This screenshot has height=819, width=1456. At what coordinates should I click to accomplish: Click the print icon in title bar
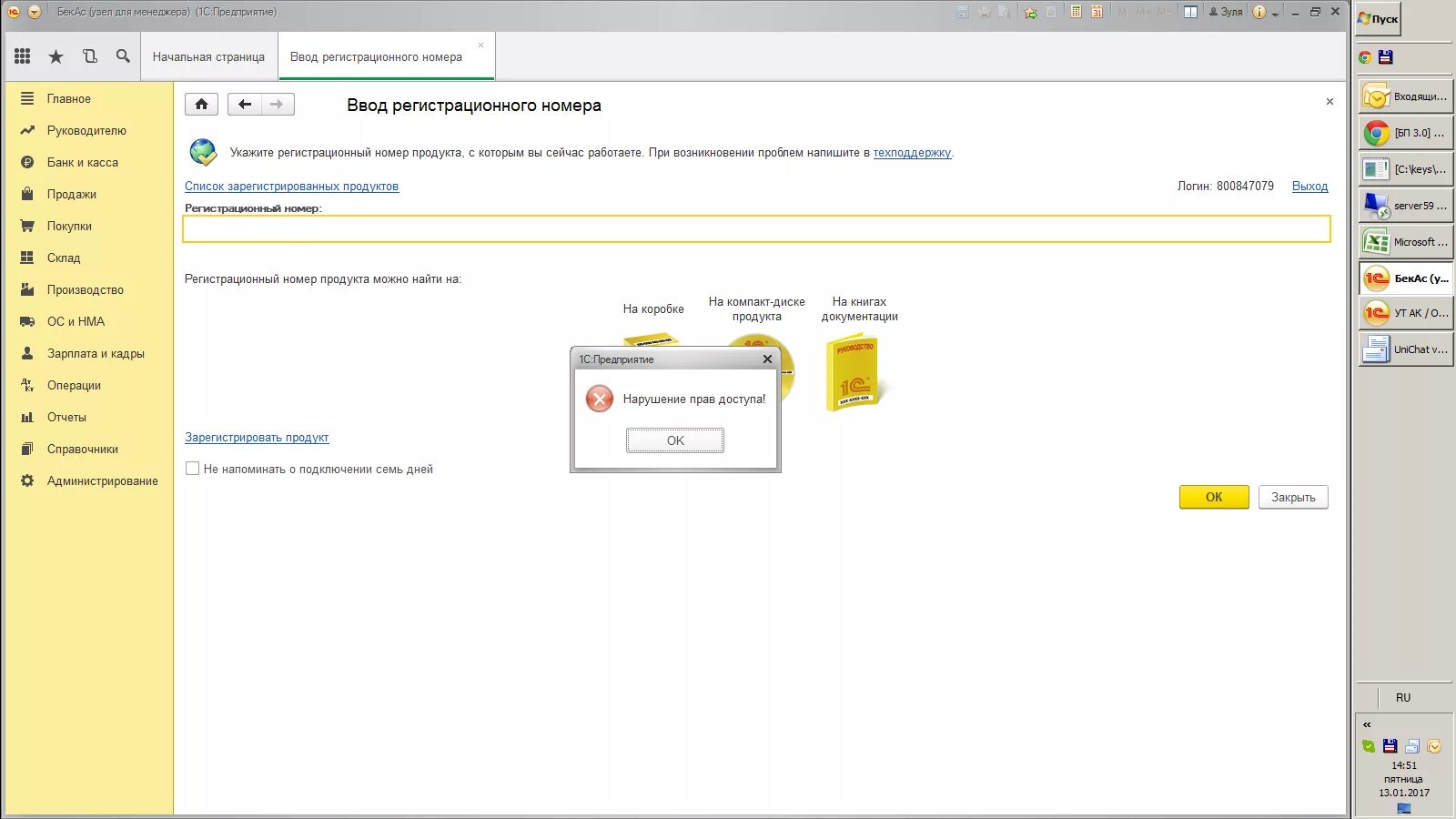984,12
